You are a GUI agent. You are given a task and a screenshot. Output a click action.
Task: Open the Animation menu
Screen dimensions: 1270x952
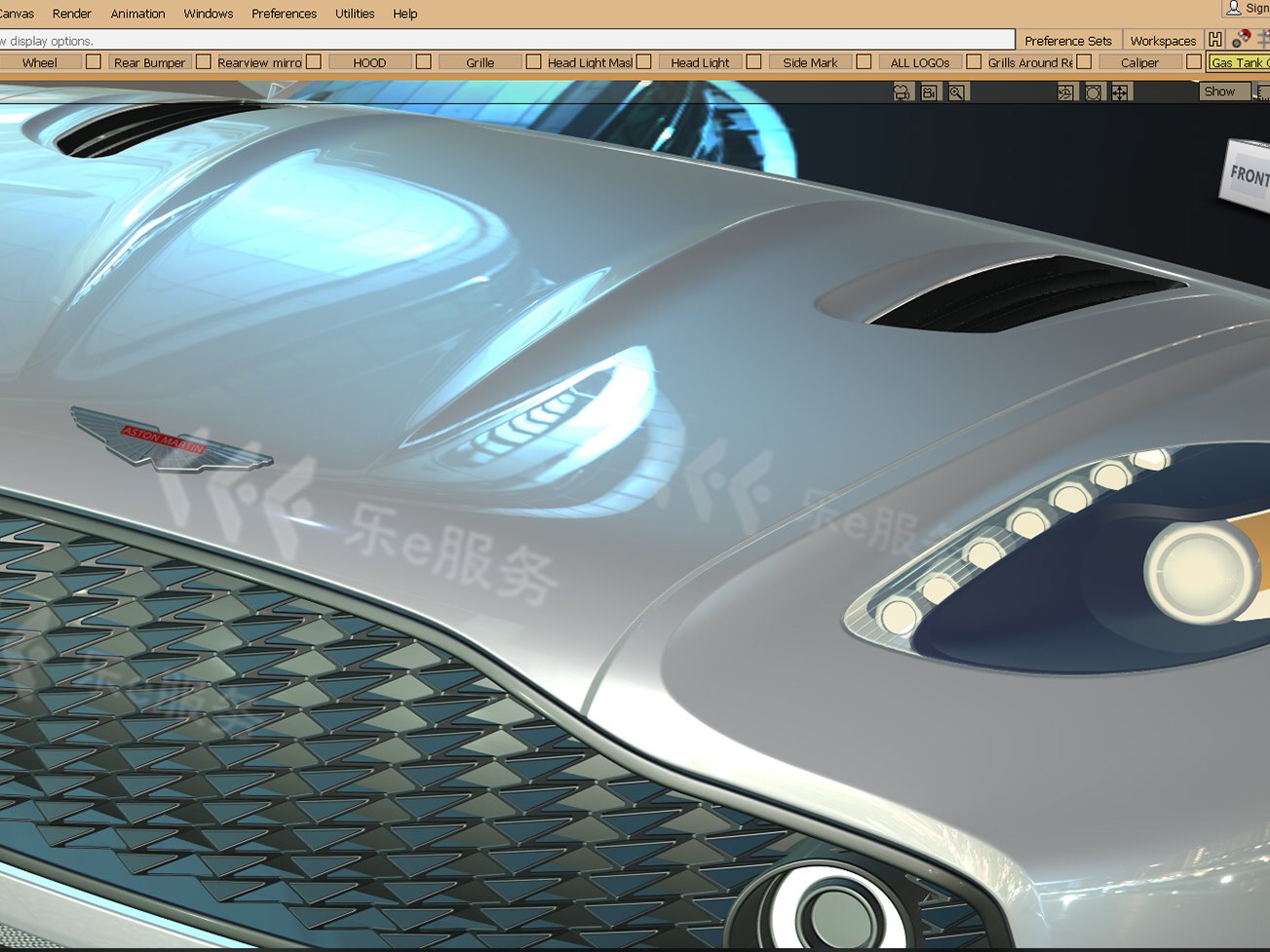[137, 13]
